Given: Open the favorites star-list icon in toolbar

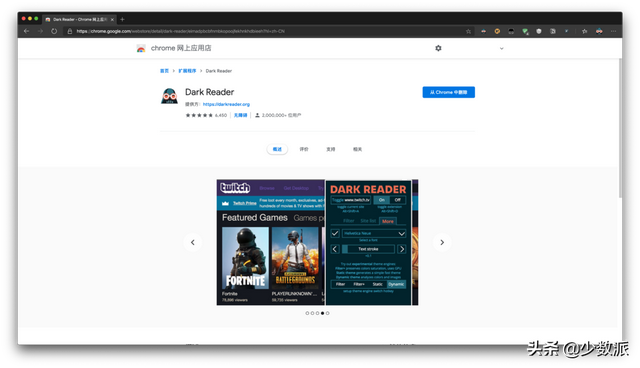Looking at the screenshot, I should (x=584, y=31).
